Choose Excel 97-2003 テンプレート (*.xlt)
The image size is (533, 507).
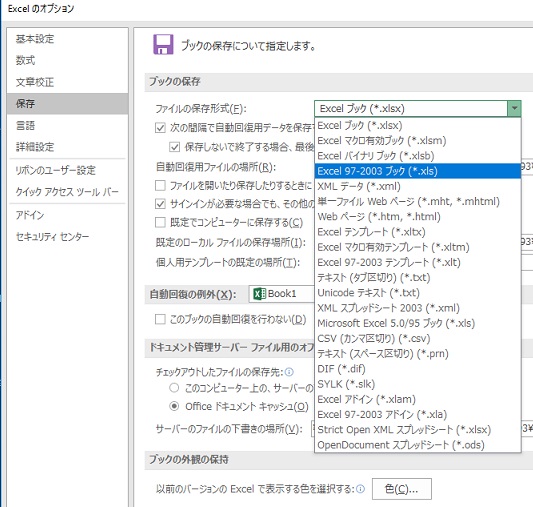coord(418,262)
